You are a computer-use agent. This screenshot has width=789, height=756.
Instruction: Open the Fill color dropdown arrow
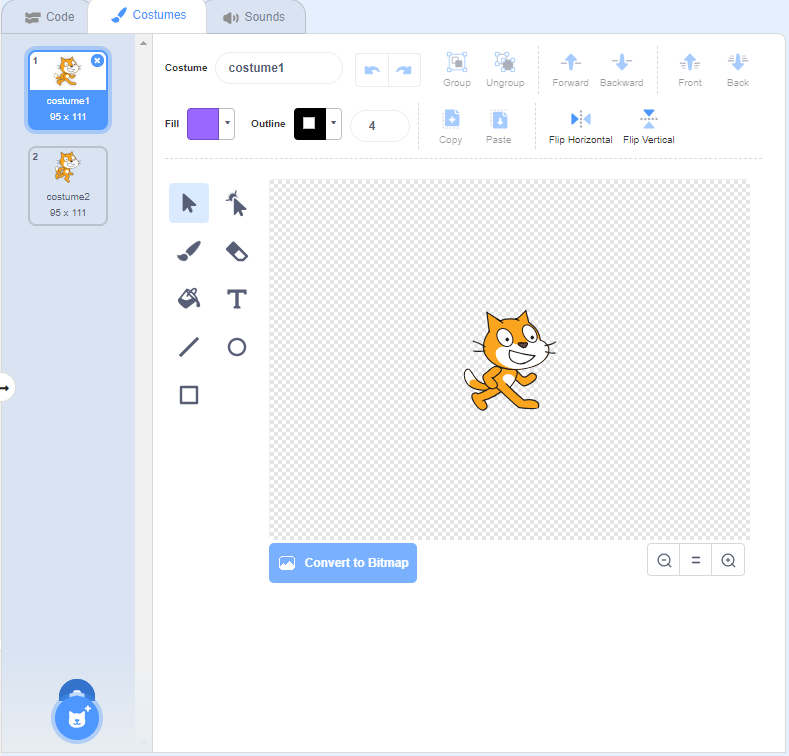tap(227, 123)
